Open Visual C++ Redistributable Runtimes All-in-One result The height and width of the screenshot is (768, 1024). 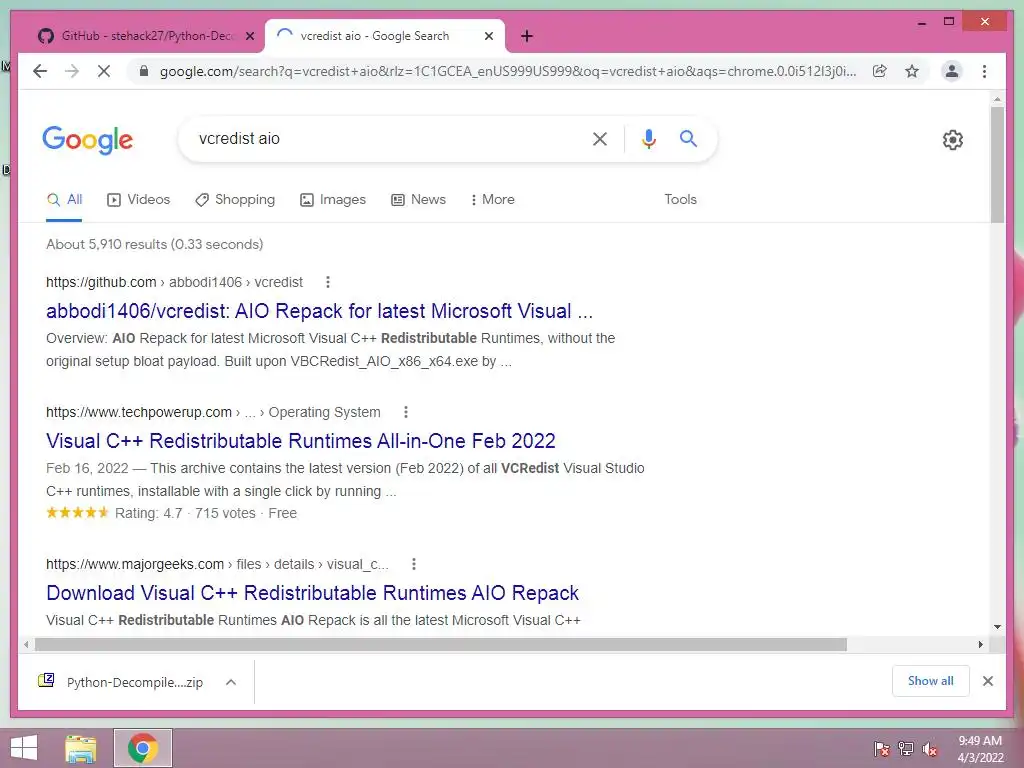[300, 441]
